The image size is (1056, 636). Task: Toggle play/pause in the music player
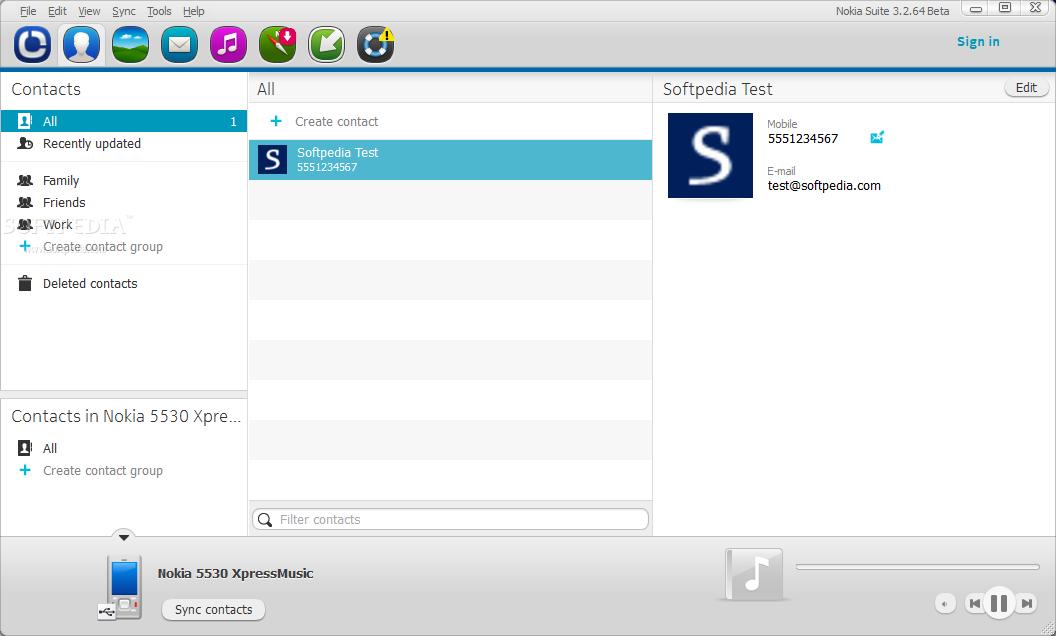pos(998,603)
